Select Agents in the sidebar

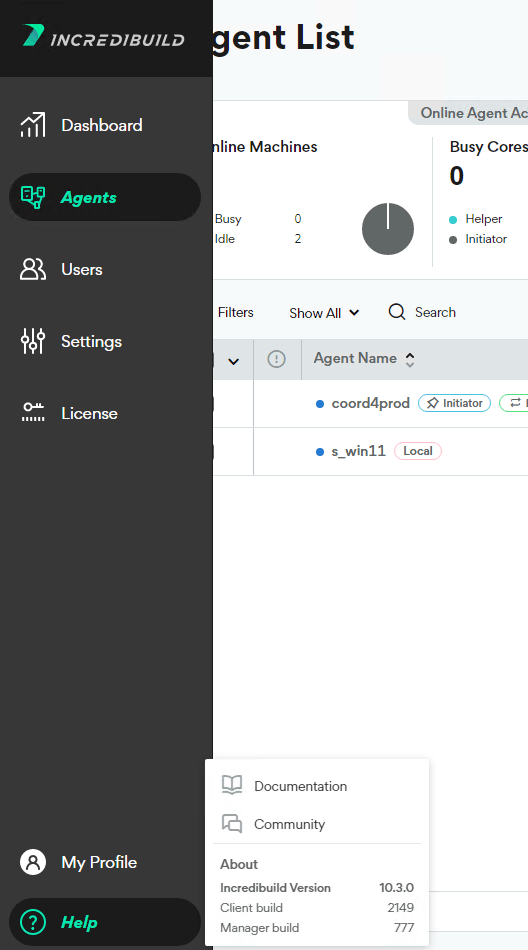click(x=105, y=197)
